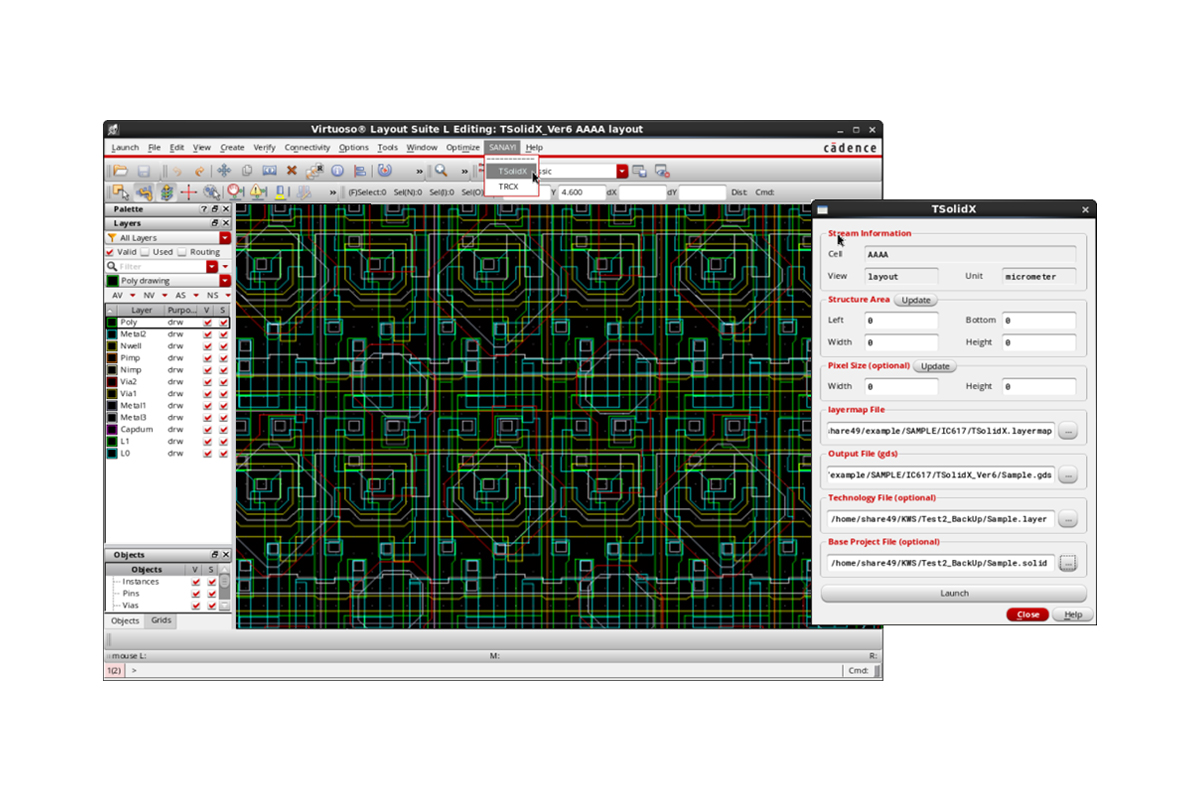
Task: Click the Y coordinate field showing 4.600
Action: [581, 192]
